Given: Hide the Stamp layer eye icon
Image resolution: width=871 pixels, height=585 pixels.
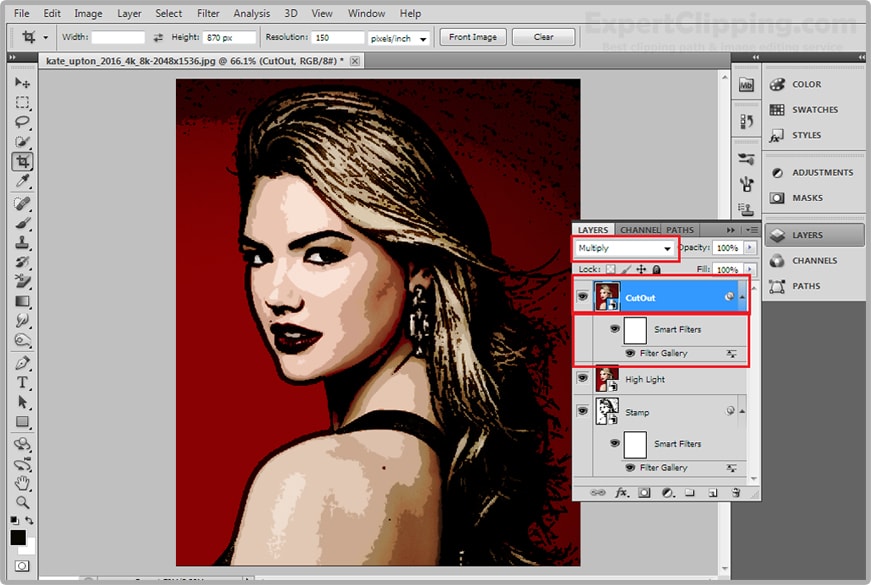Looking at the screenshot, I should [583, 412].
